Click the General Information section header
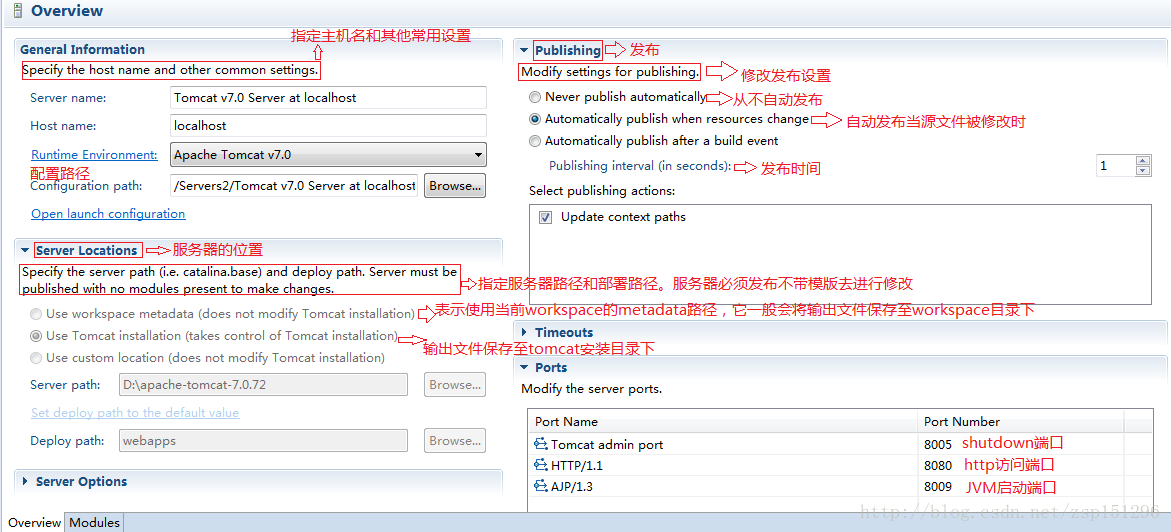Image resolution: width=1171 pixels, height=532 pixels. [82, 49]
